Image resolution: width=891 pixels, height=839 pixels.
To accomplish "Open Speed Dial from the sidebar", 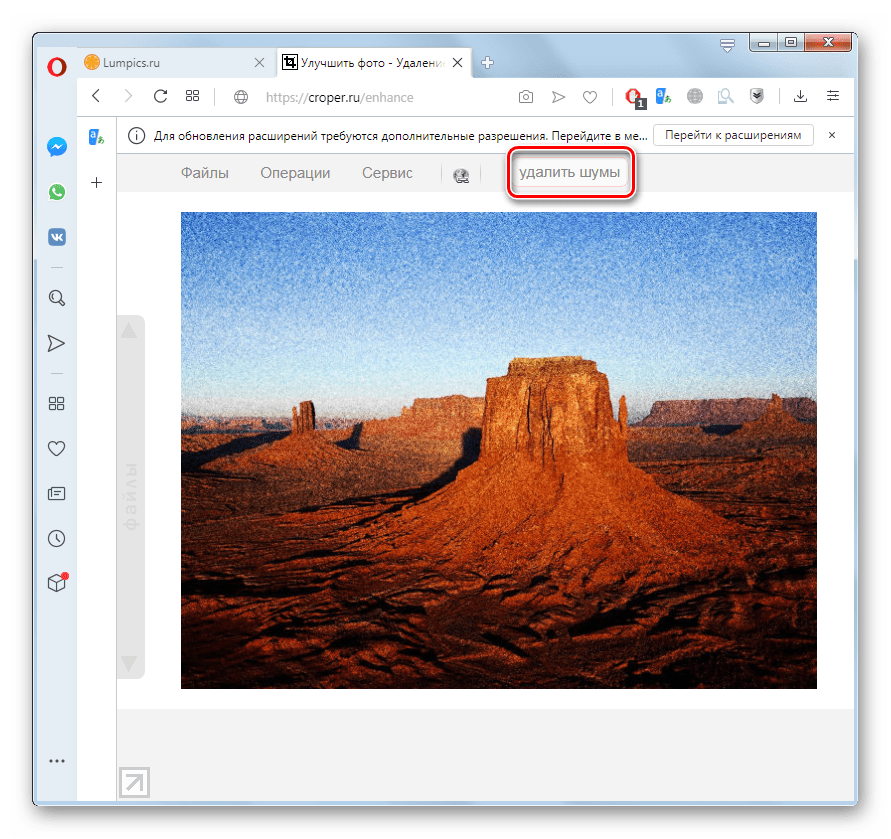I will pos(56,404).
